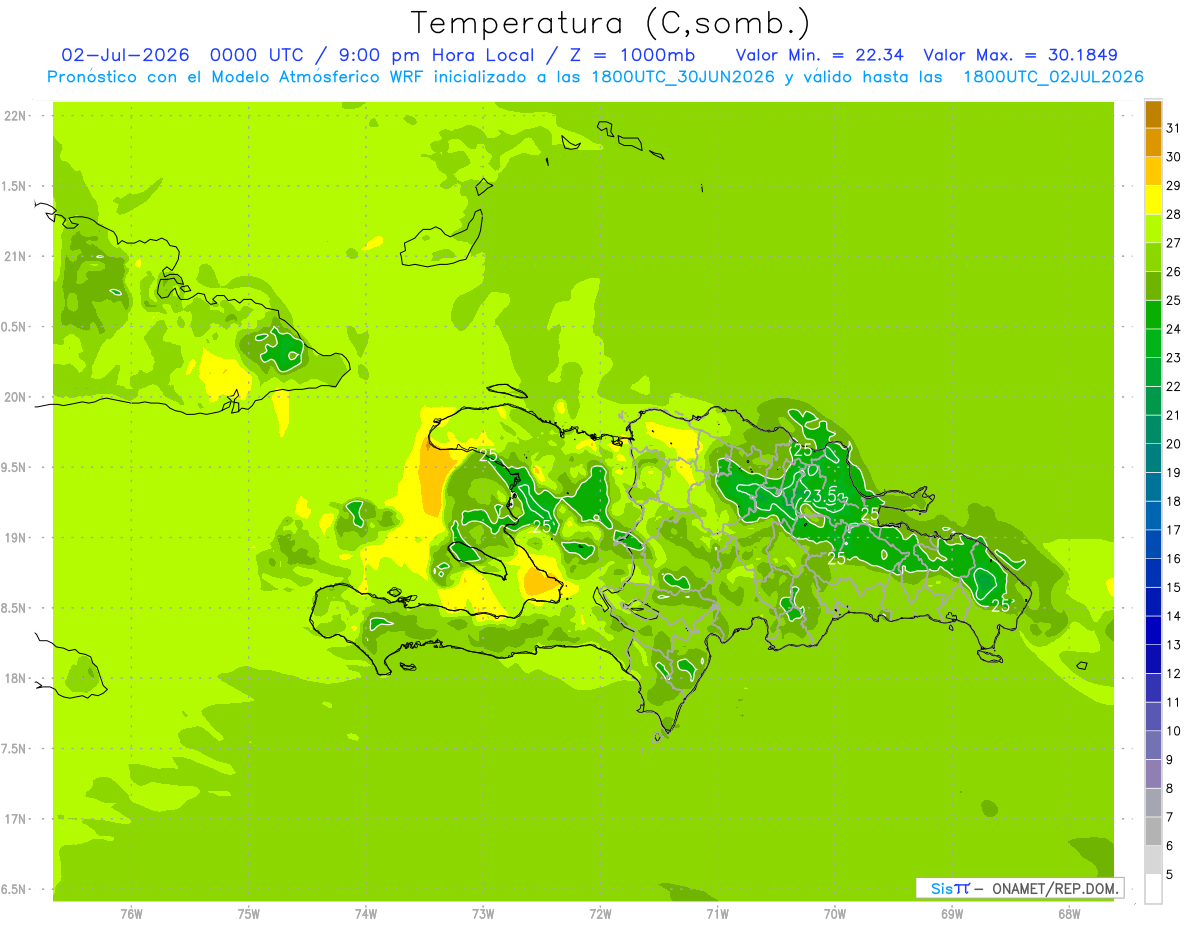Click purple legend swatch between 9 and 10
Screen dimensions: 1200x927
(x=1153, y=745)
